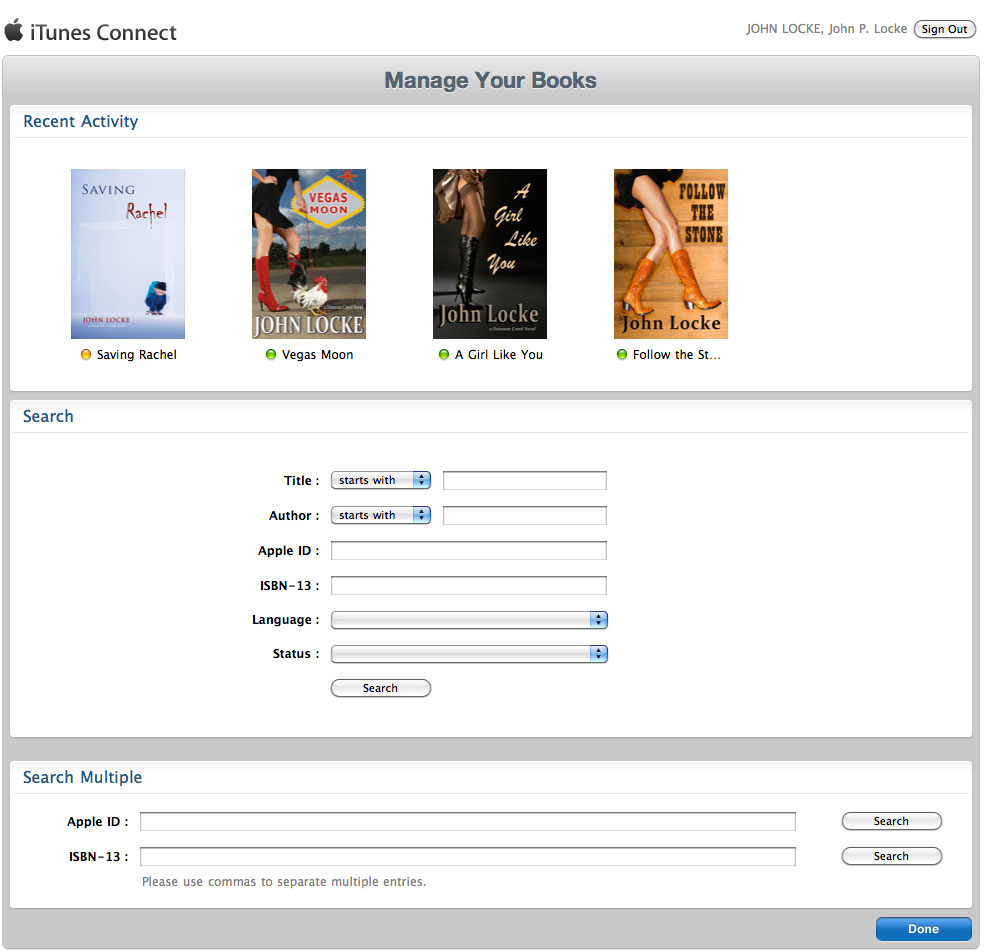The width and height of the screenshot is (984, 951).
Task: Select the A Girl Like You cover
Action: [x=490, y=254]
